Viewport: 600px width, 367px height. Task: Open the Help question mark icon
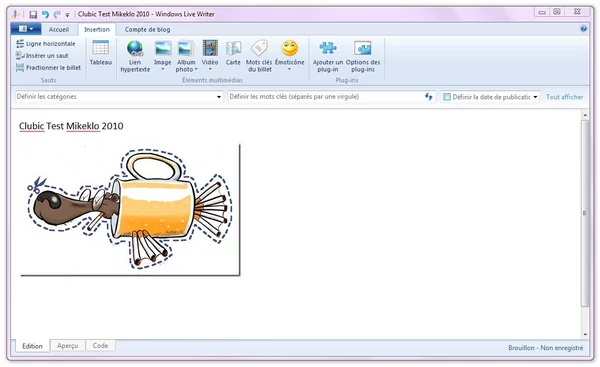[583, 29]
